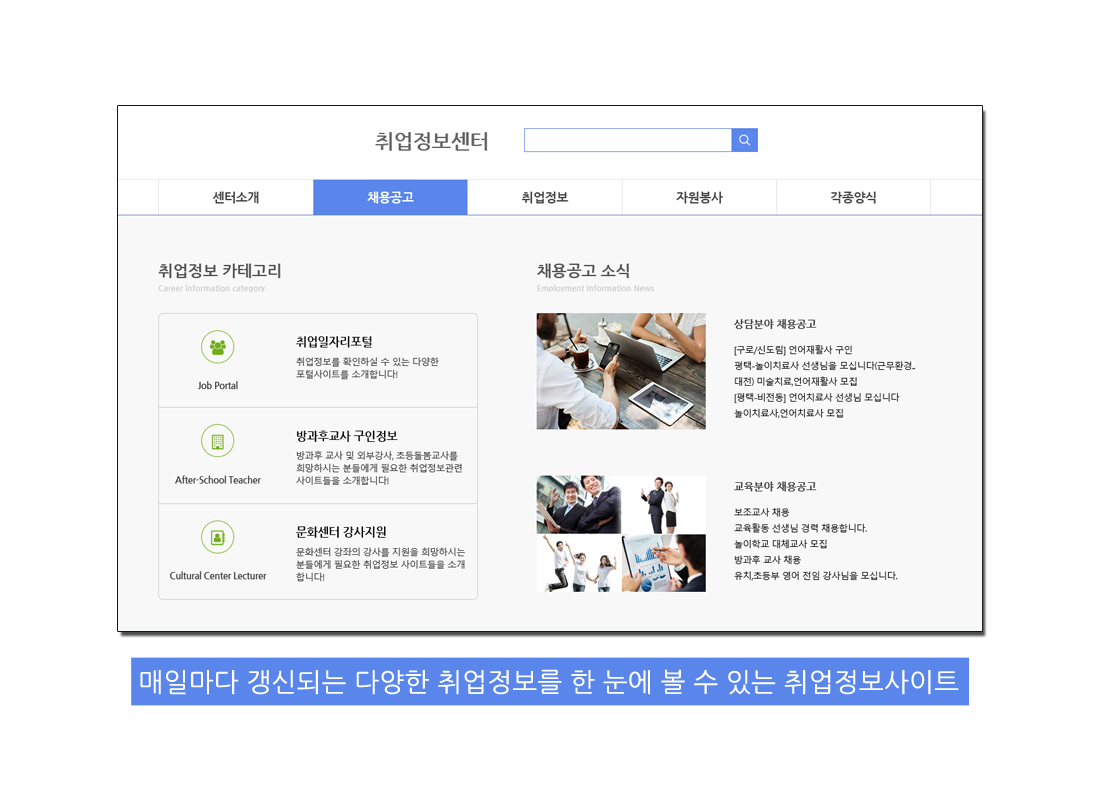This screenshot has width=1100, height=800.
Task: Go to the 각종양식 tab
Action: [853, 197]
